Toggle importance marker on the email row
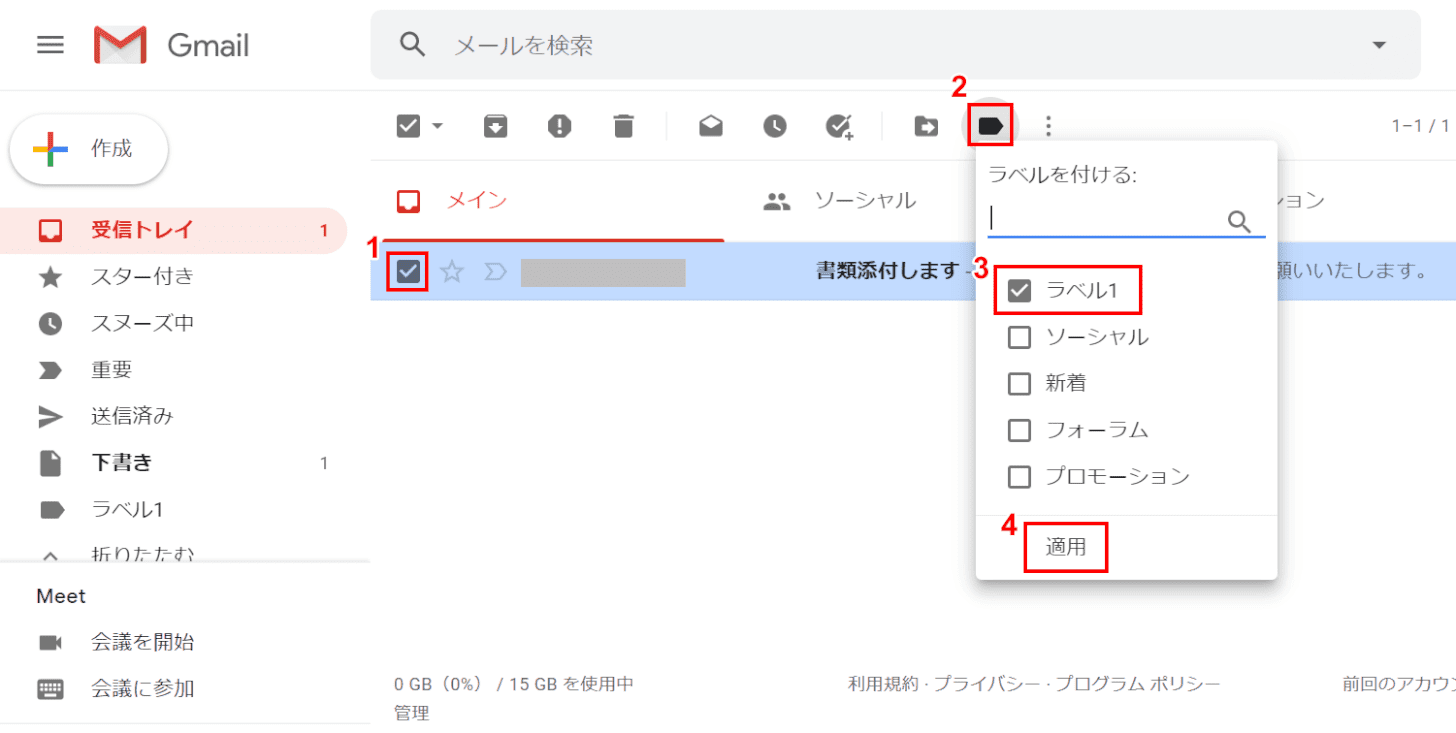 click(495, 271)
